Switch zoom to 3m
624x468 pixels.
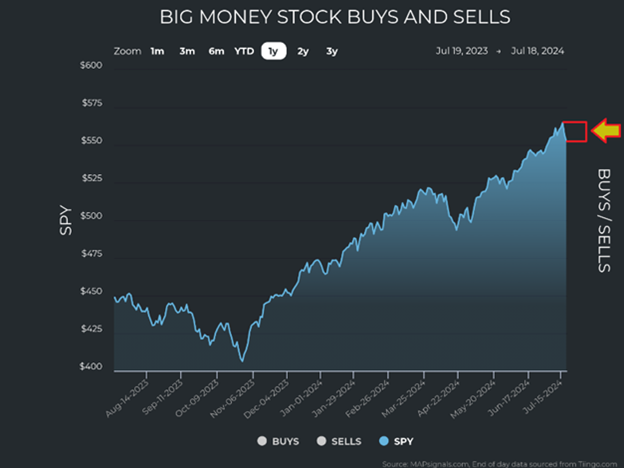[x=187, y=51]
